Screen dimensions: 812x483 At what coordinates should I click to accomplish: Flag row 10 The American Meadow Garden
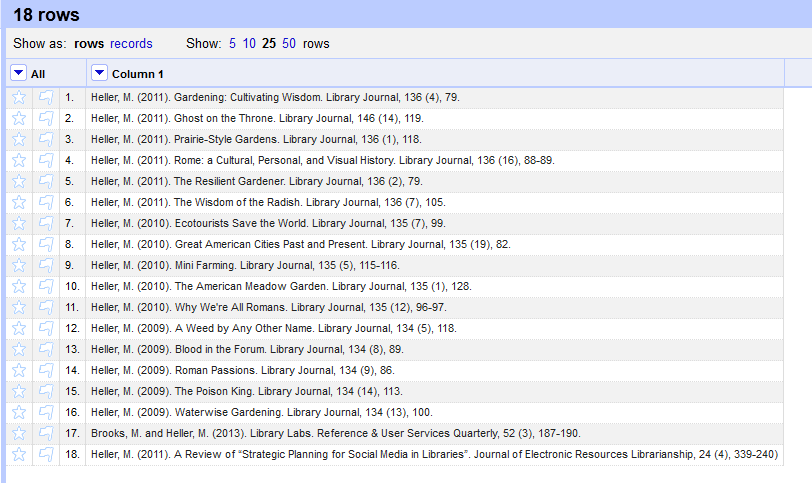(46, 286)
